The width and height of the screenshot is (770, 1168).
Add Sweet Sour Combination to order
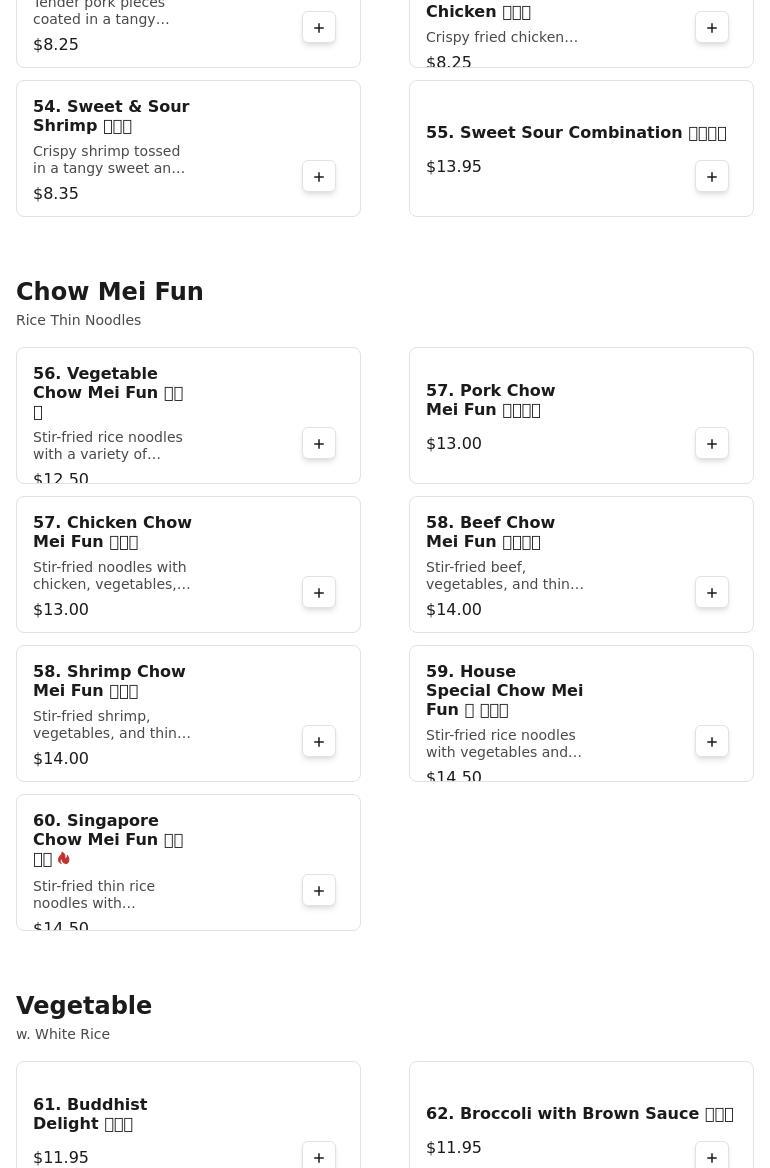(x=712, y=177)
